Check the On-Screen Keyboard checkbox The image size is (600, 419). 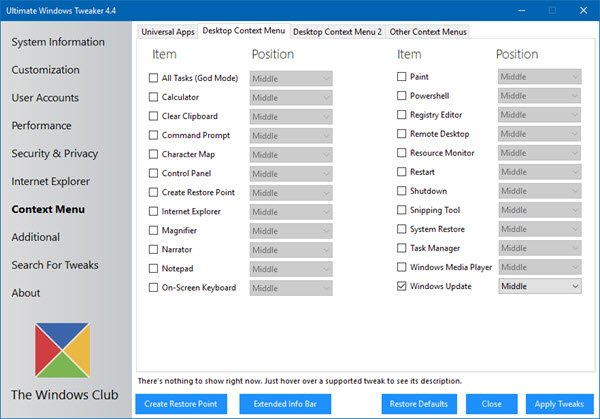point(153,287)
